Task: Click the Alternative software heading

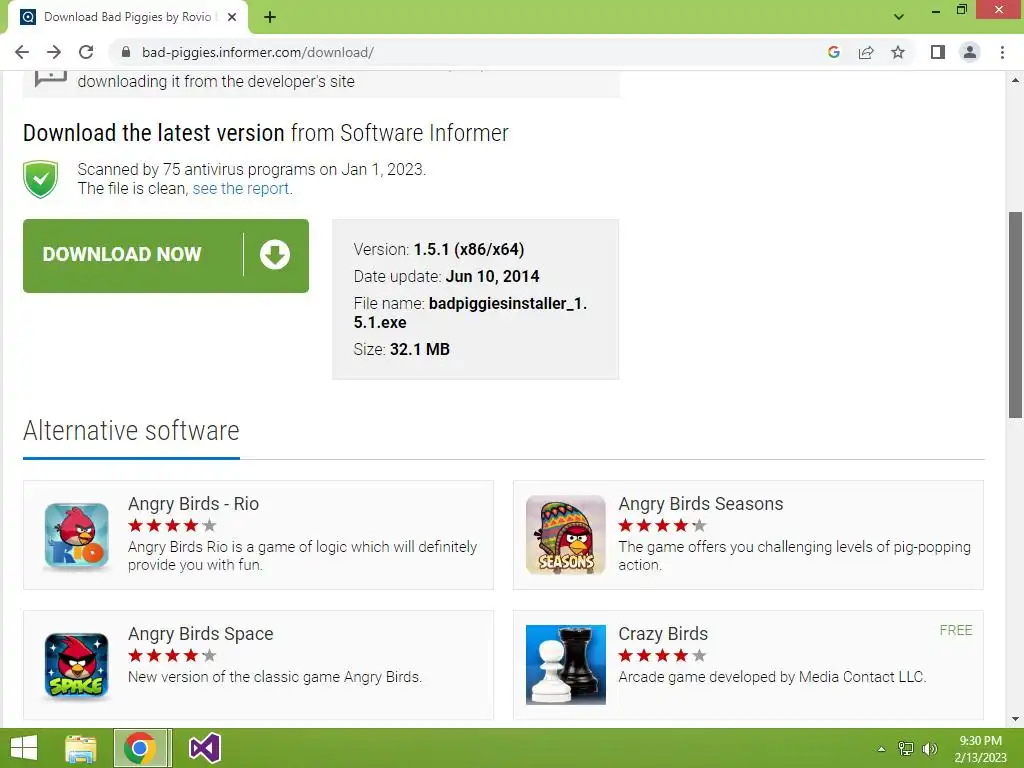Action: tap(131, 431)
